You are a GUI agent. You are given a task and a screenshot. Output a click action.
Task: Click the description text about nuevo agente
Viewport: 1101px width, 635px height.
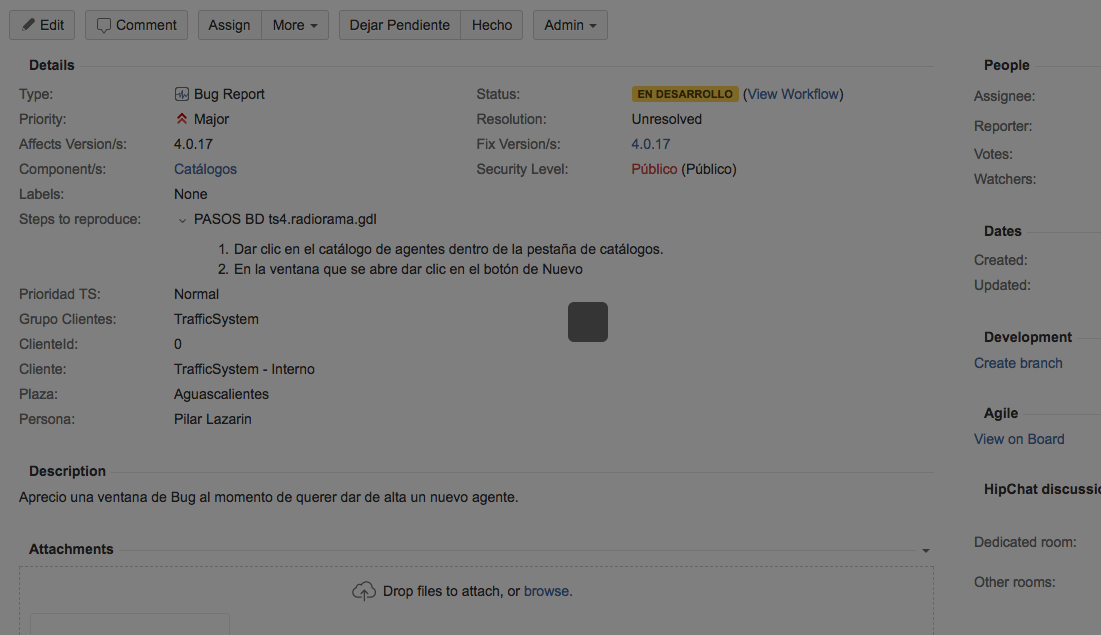tap(268, 497)
